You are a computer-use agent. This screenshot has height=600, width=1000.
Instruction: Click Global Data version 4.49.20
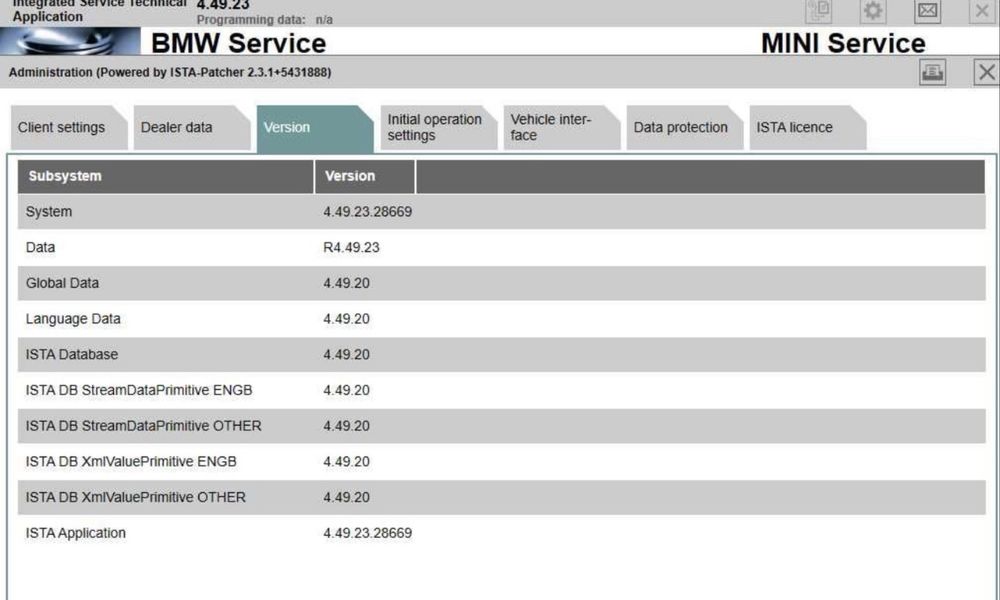click(x=346, y=283)
